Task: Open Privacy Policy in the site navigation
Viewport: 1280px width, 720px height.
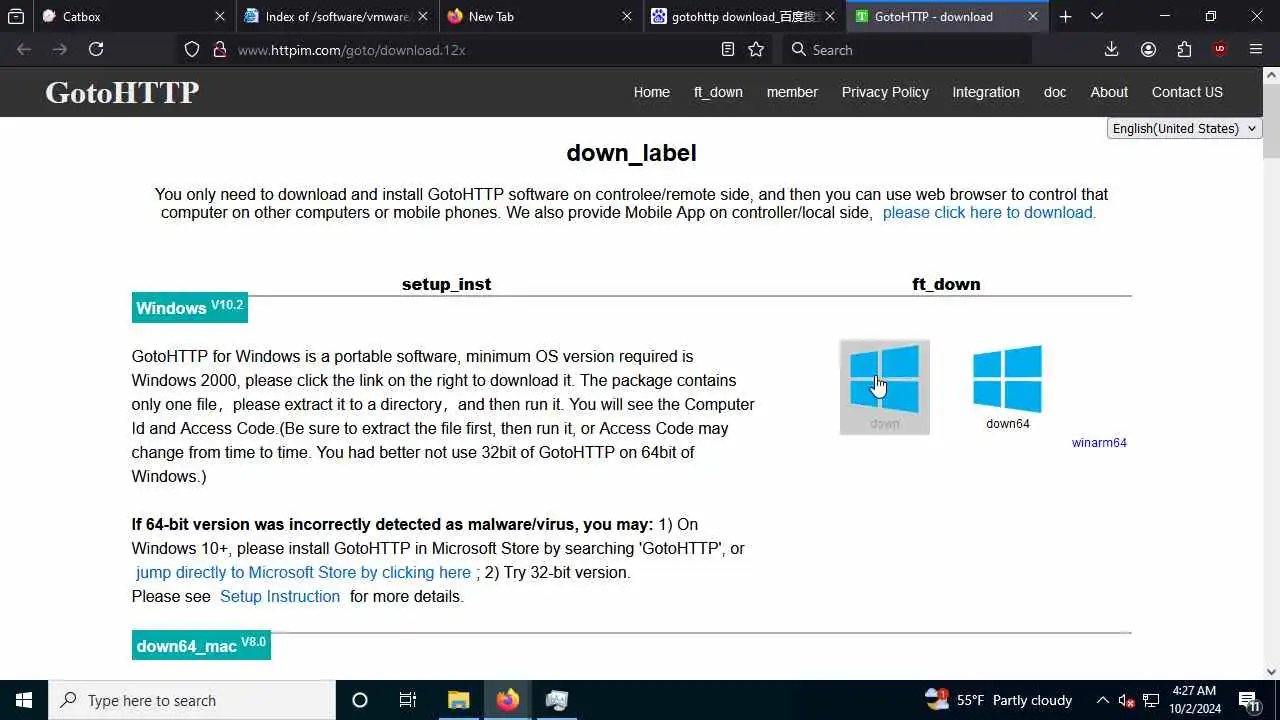Action: [885, 92]
